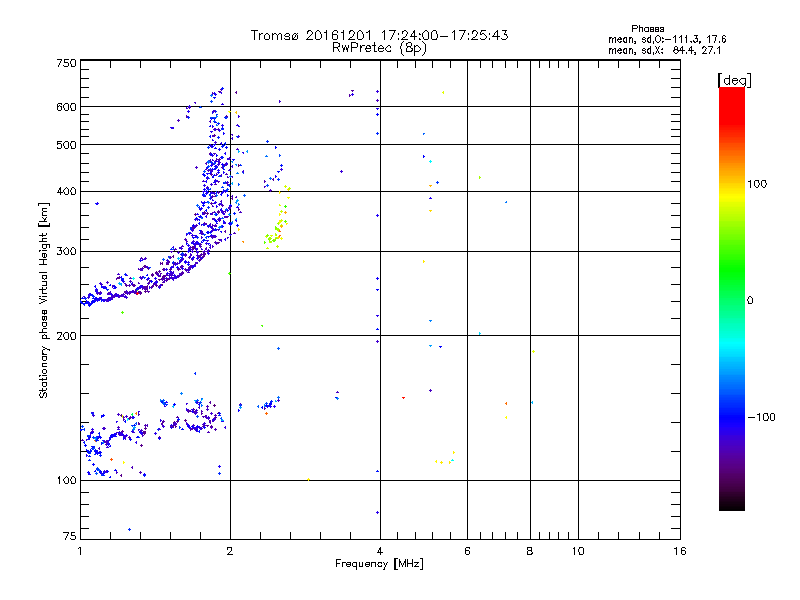
Task: Click the '75' height axis tick label
Action: coord(70,536)
